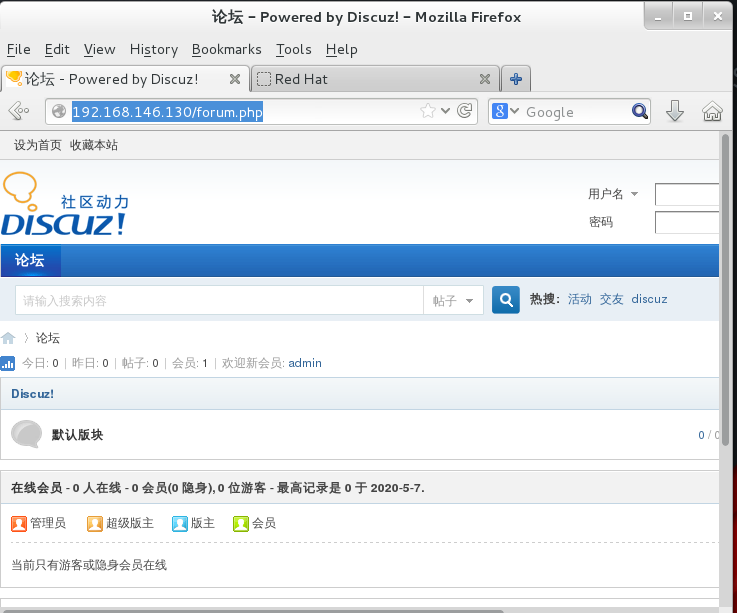Open Google search engine selector icon
The width and height of the screenshot is (737, 613).
pyautogui.click(x=500, y=111)
